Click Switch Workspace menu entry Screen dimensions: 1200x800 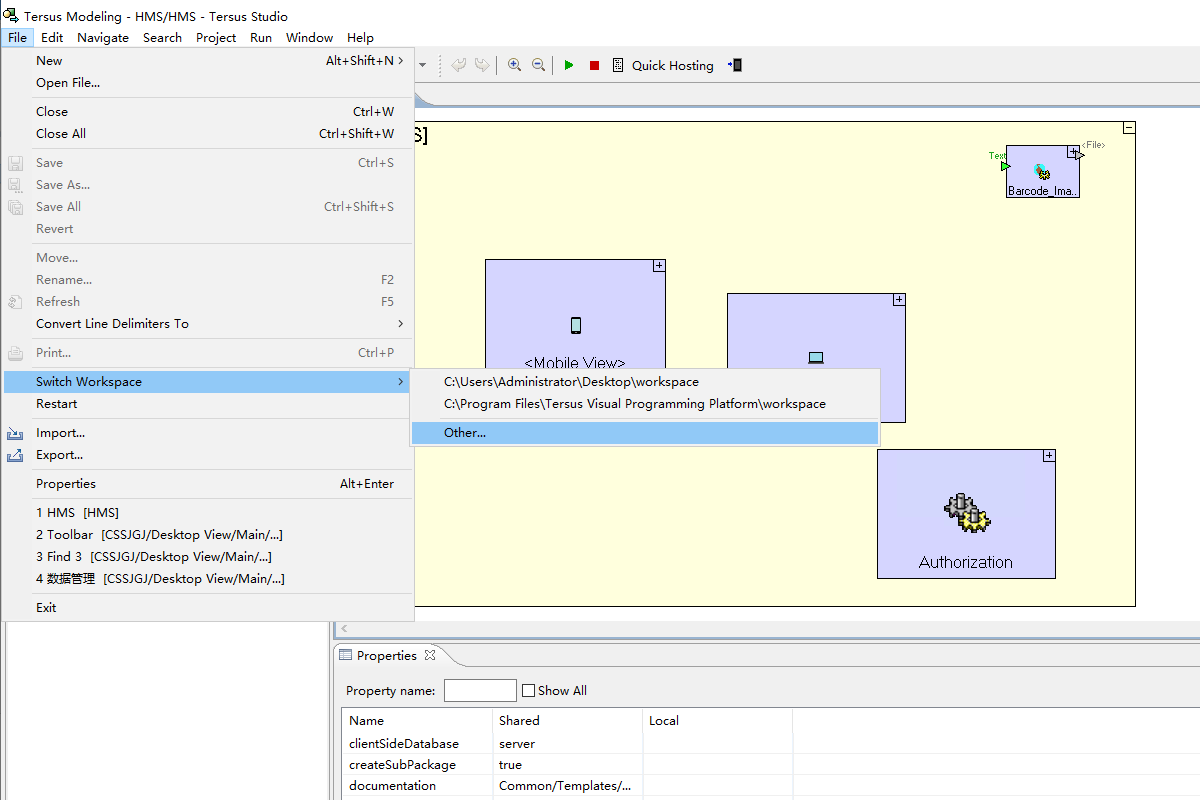208,382
